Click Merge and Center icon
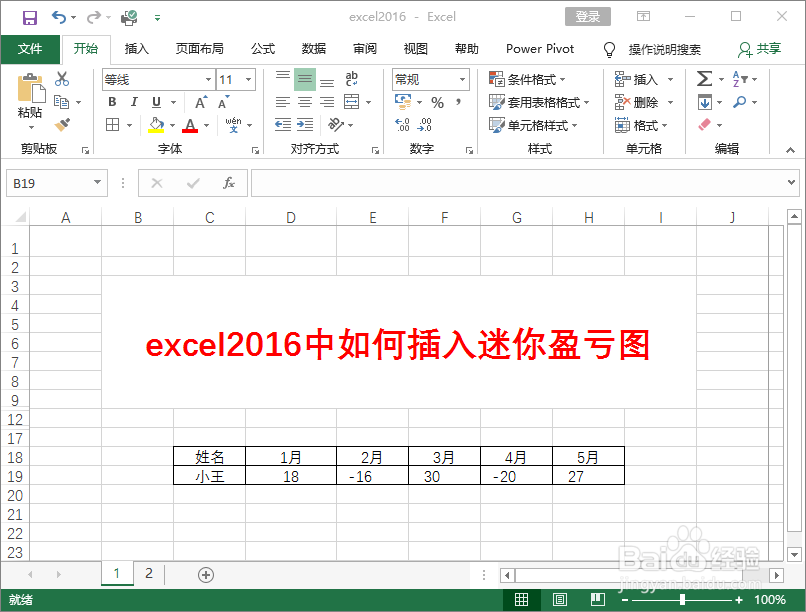 pyautogui.click(x=352, y=102)
